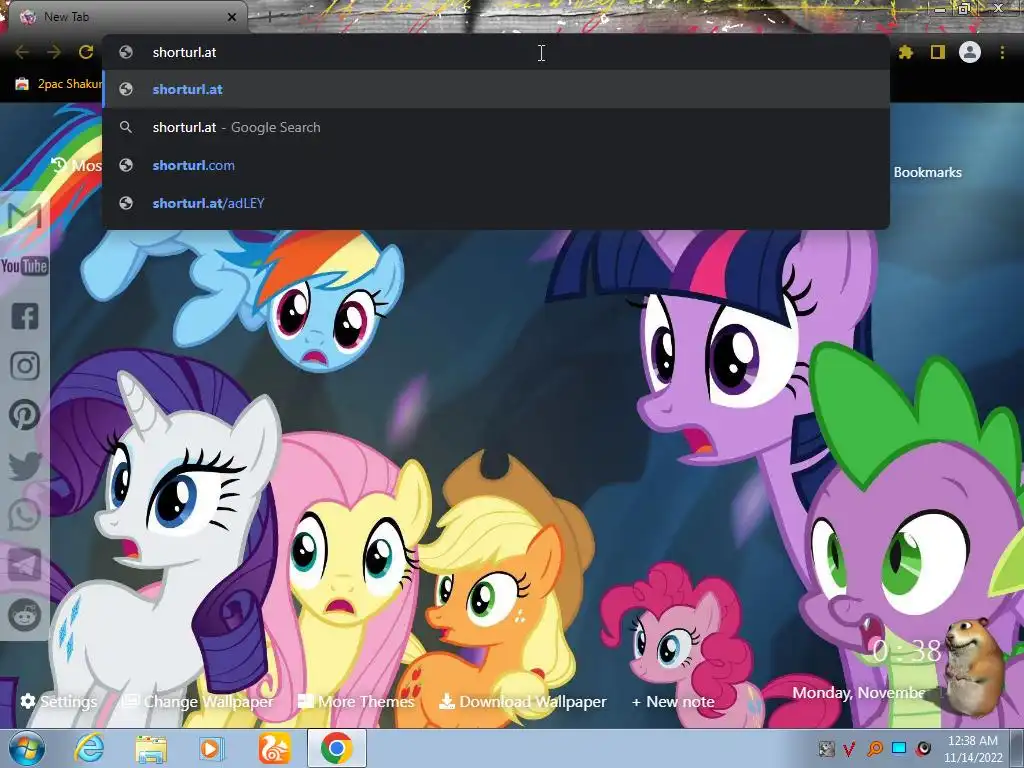The image size is (1024, 768).
Task: Go back with the back arrow
Action: pyautogui.click(x=22, y=52)
